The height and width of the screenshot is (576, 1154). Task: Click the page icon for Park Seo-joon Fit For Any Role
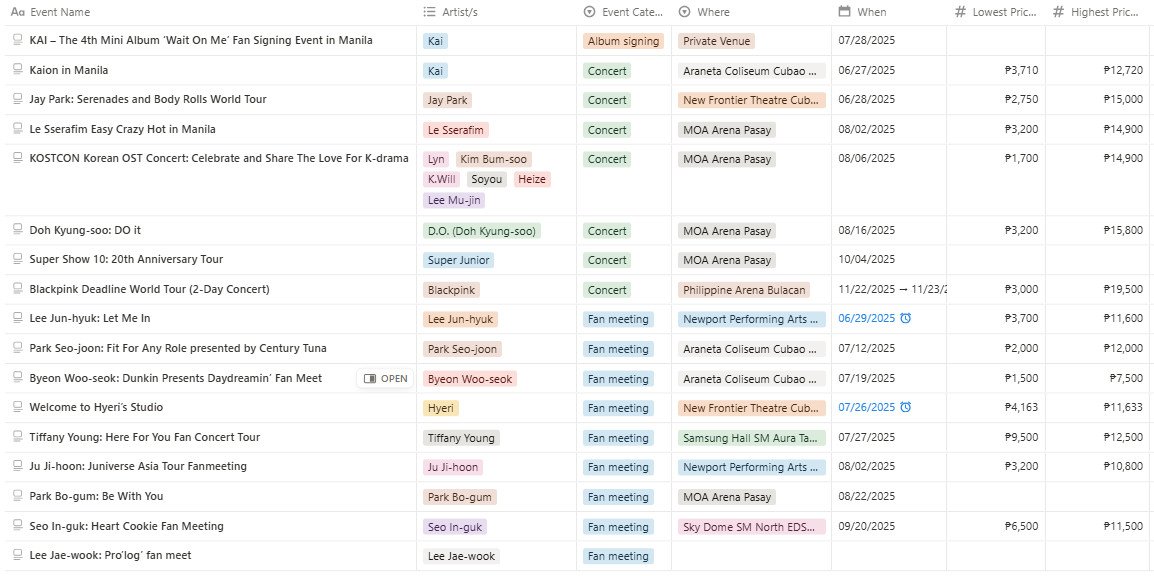pyautogui.click(x=18, y=348)
